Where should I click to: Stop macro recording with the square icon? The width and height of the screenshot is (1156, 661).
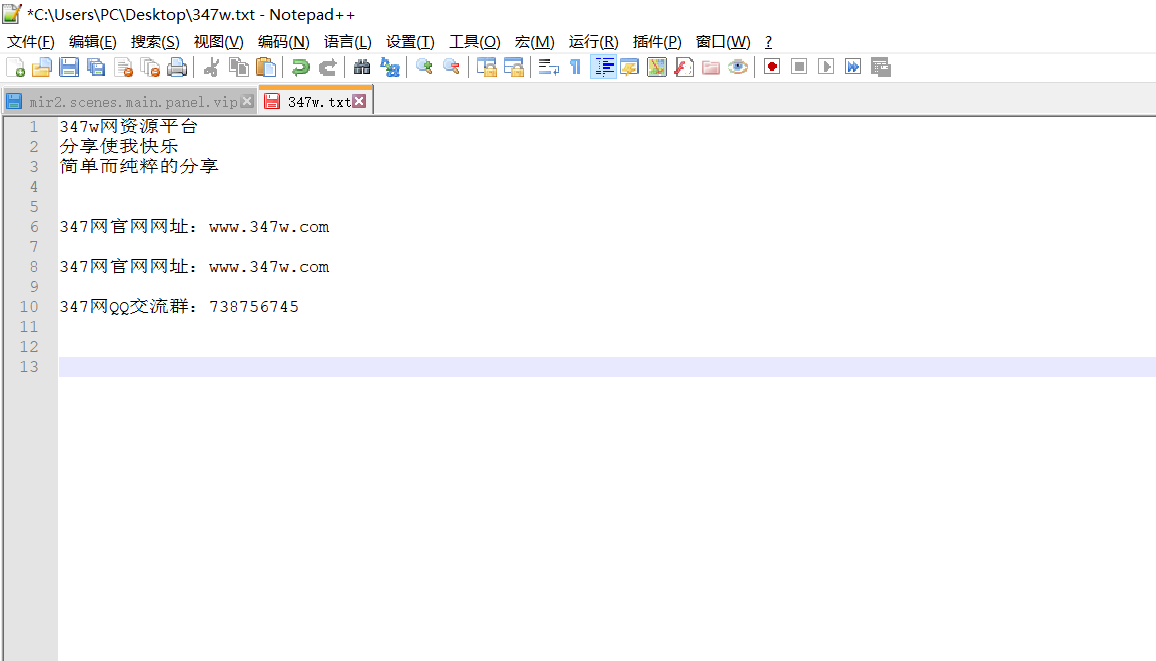[799, 67]
